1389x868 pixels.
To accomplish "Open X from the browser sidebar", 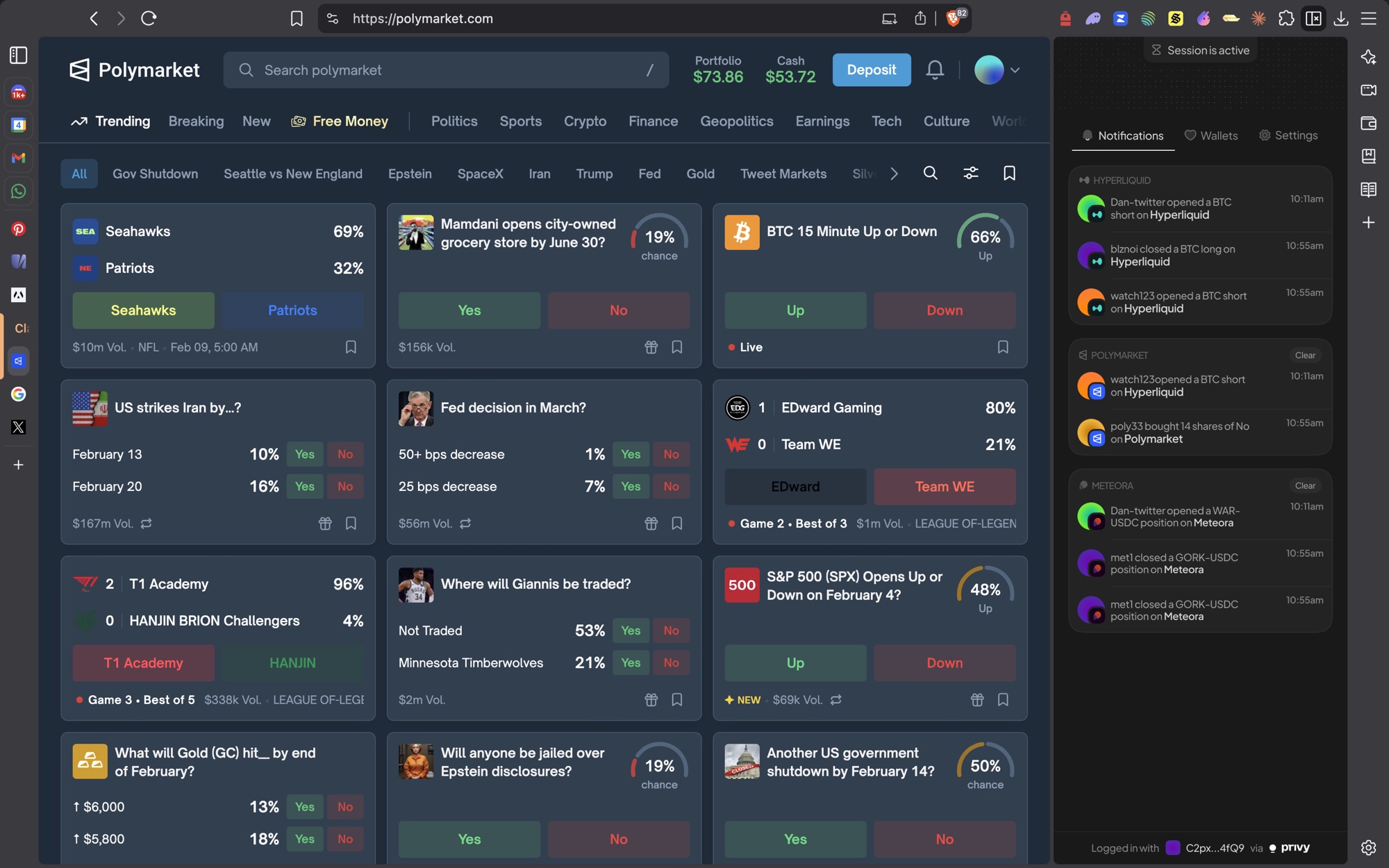I will click(19, 427).
